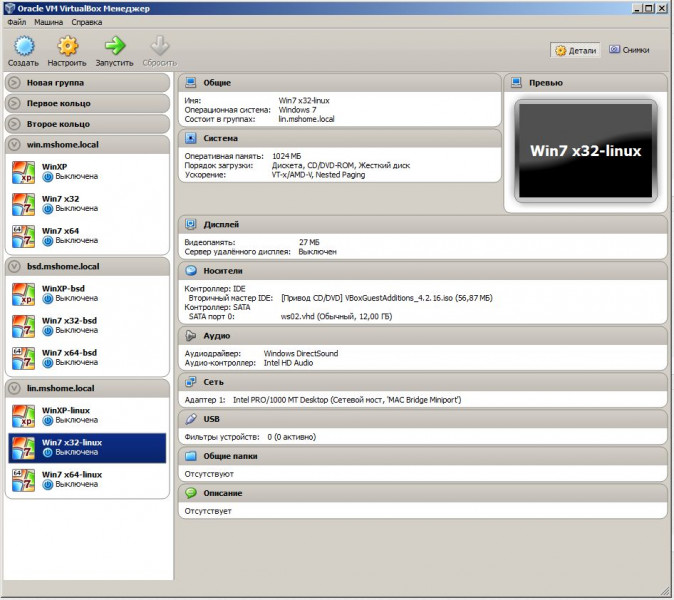This screenshot has height=600, width=674.
Task: Switch to the Снимки snapshots button
Action: coord(629,50)
